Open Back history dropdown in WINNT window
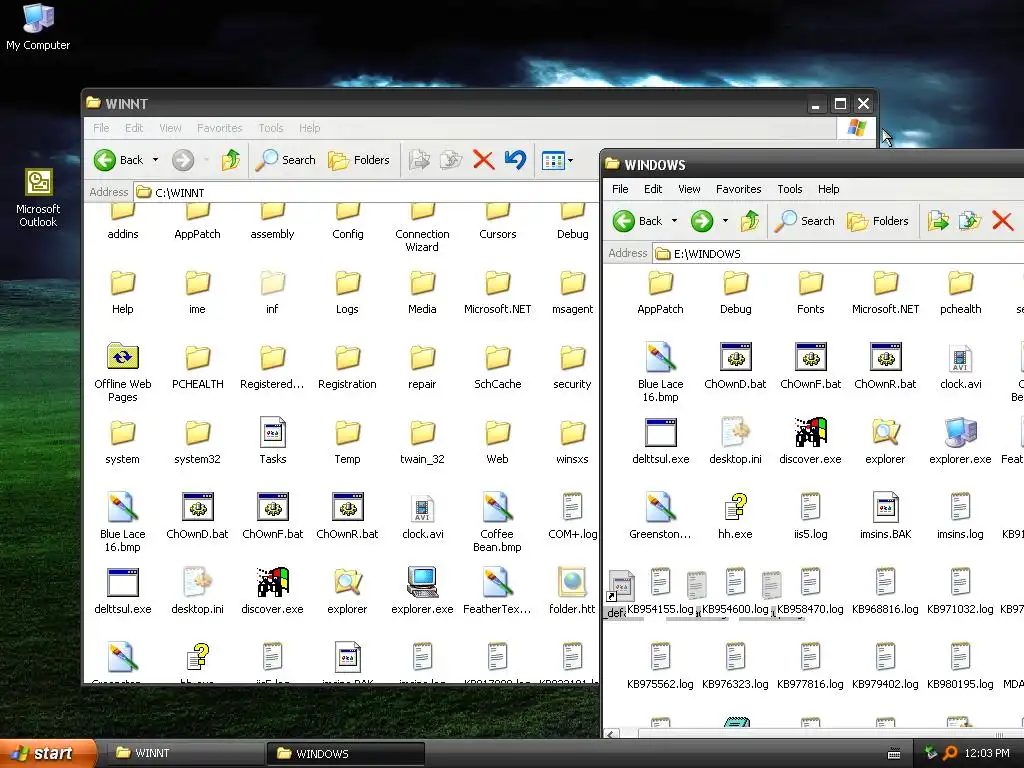This screenshot has height=768, width=1024. [x=155, y=160]
